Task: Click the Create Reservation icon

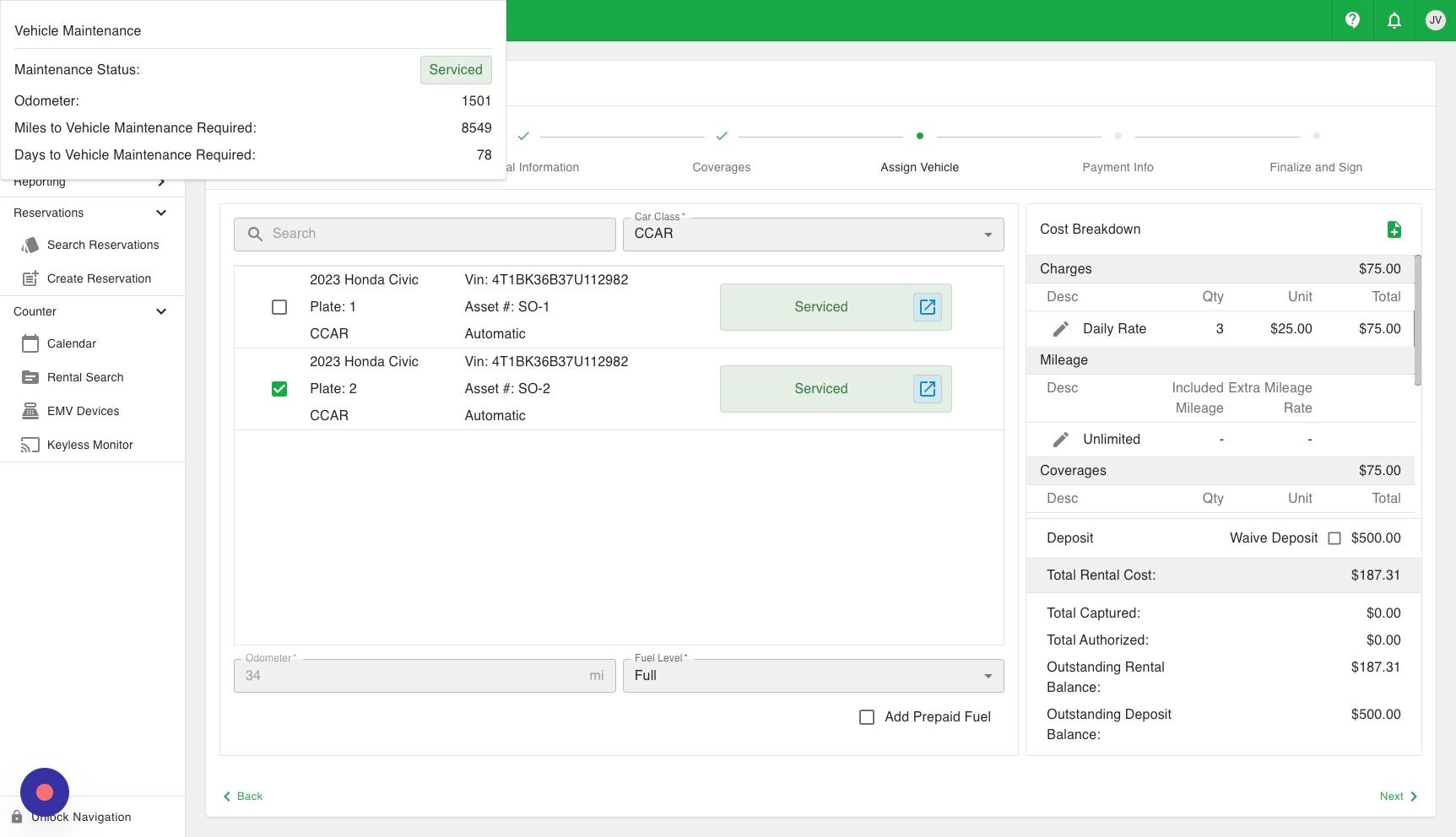Action: [30, 278]
